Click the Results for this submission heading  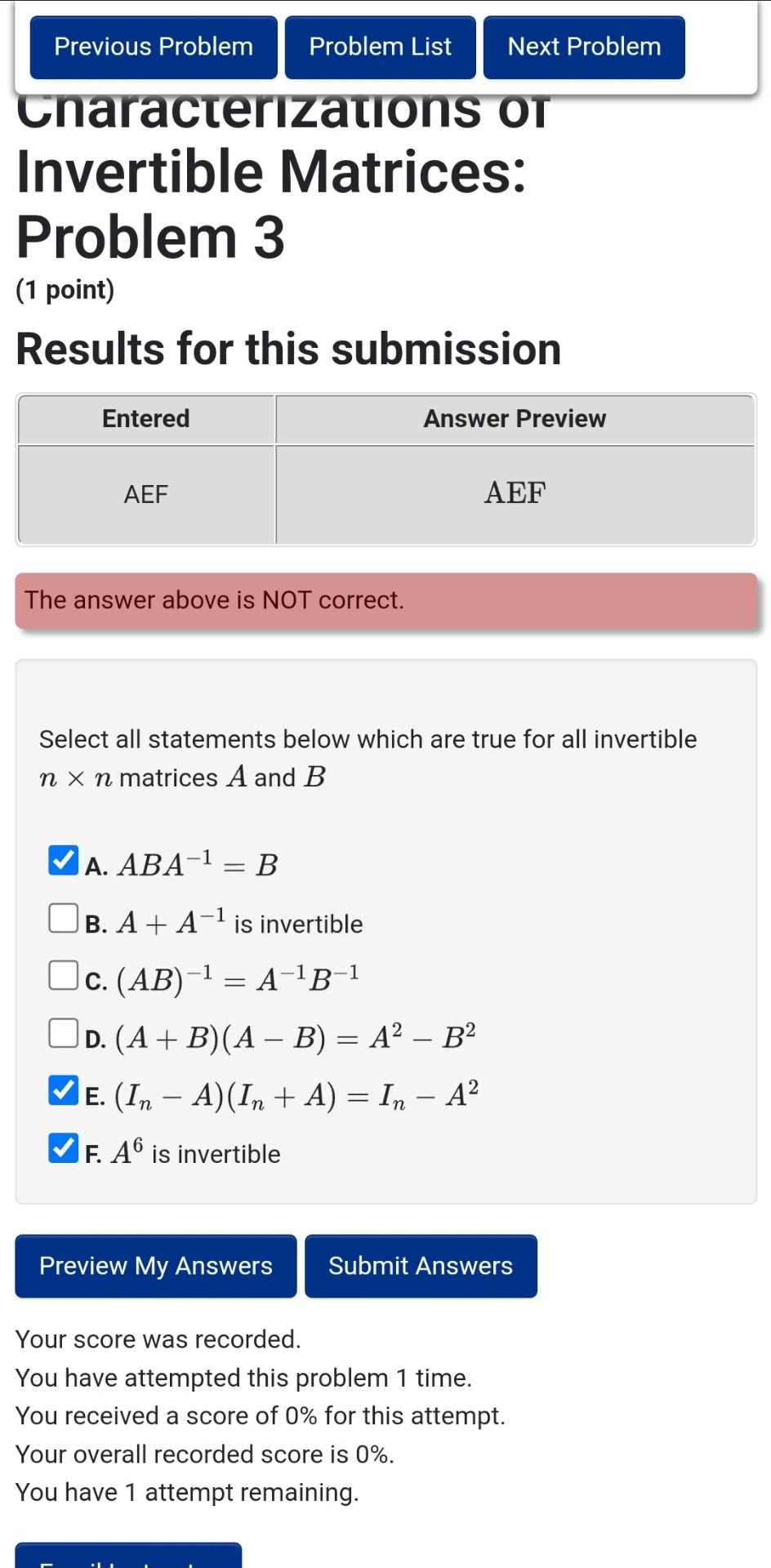288,349
